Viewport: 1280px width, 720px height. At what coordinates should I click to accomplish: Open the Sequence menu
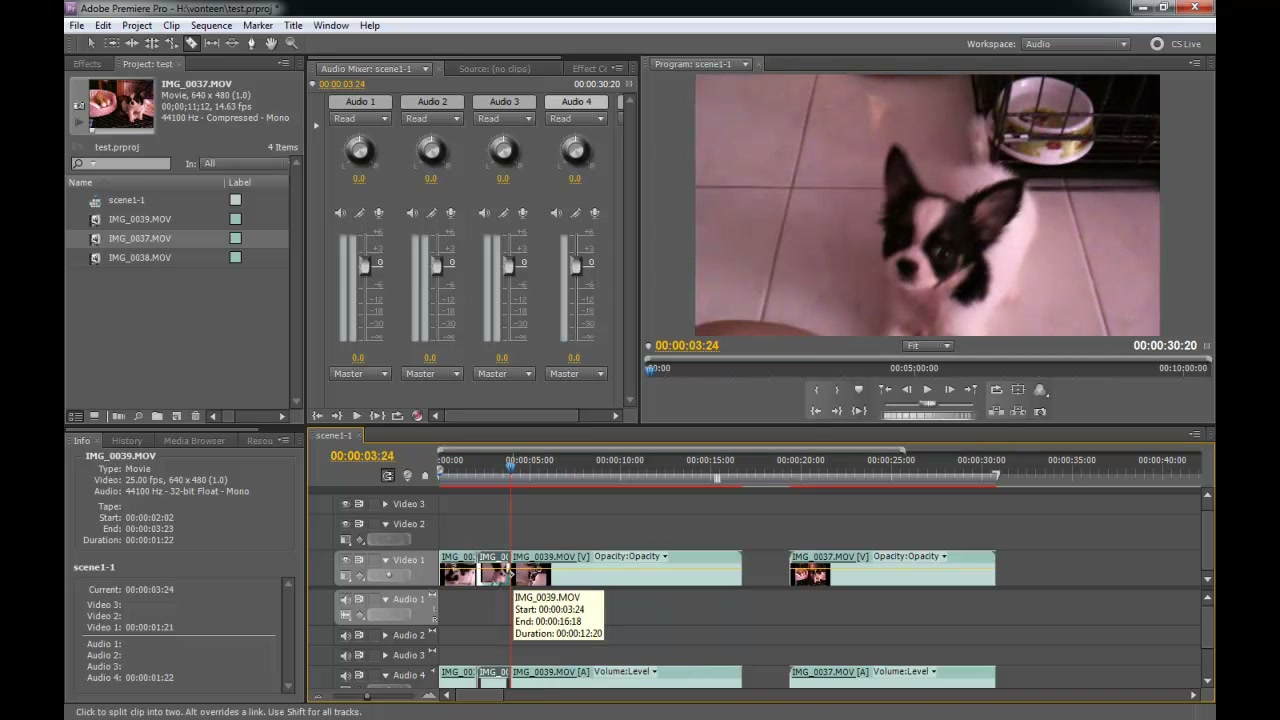[211, 25]
